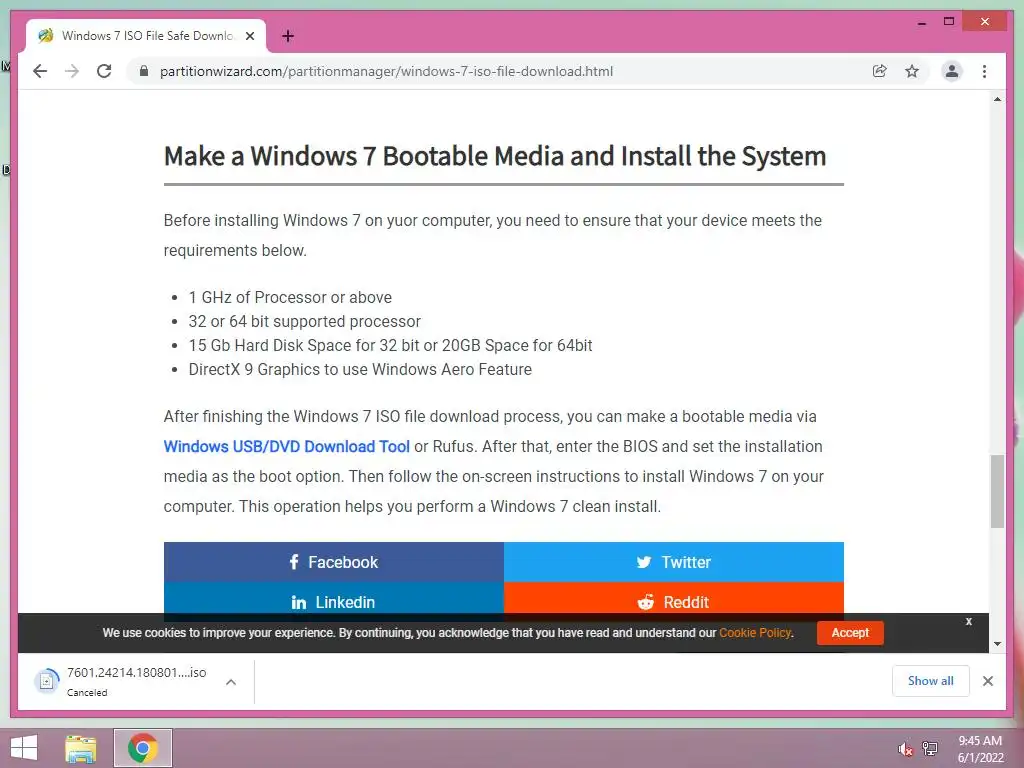Expand the ISO download options chevron
The image size is (1024, 768).
click(x=231, y=682)
